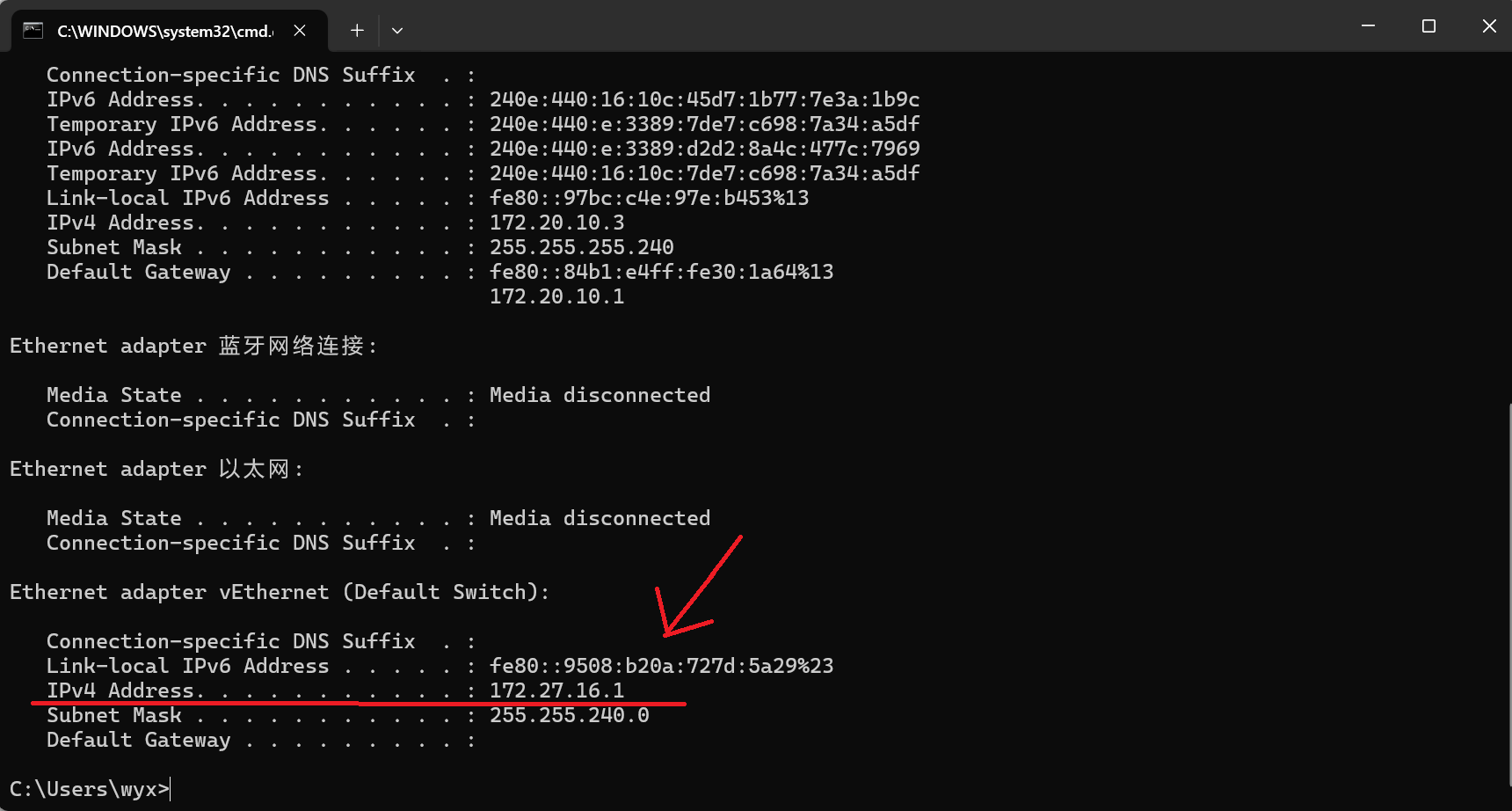The height and width of the screenshot is (811, 1512).
Task: Click the C:\Users\wyx> command prompt
Action: (x=90, y=789)
